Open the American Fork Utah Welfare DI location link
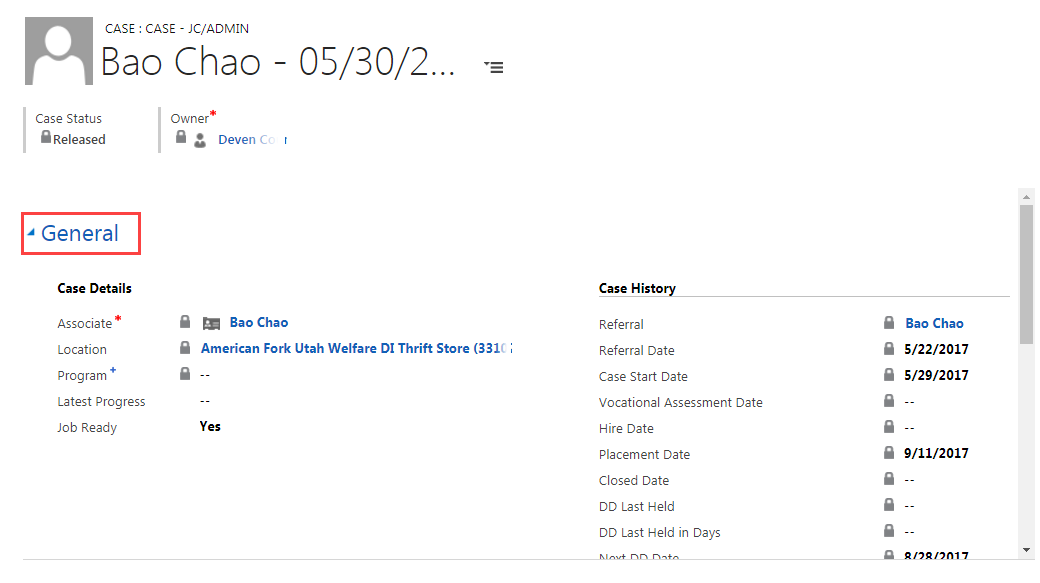 357,348
